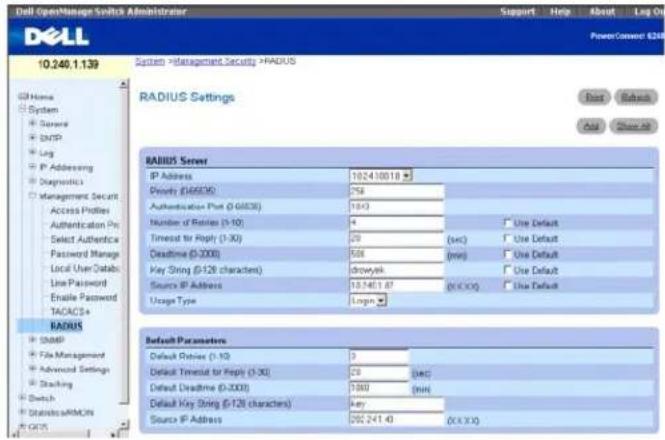Check Use Default for Source IP Address
Image resolution: width=665 pixels, height=440 pixels.
pos(507,285)
